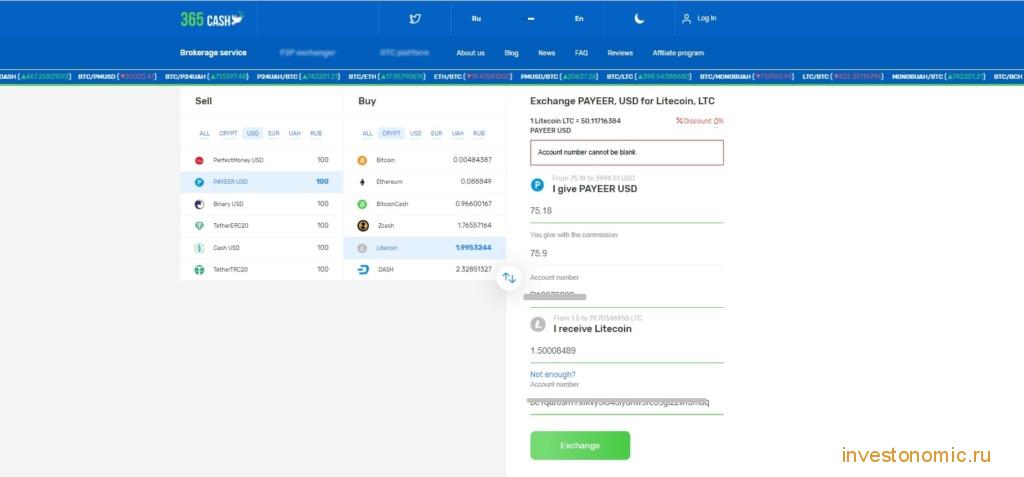
Task: Select CRYPT filter in Sell column
Action: click(228, 133)
